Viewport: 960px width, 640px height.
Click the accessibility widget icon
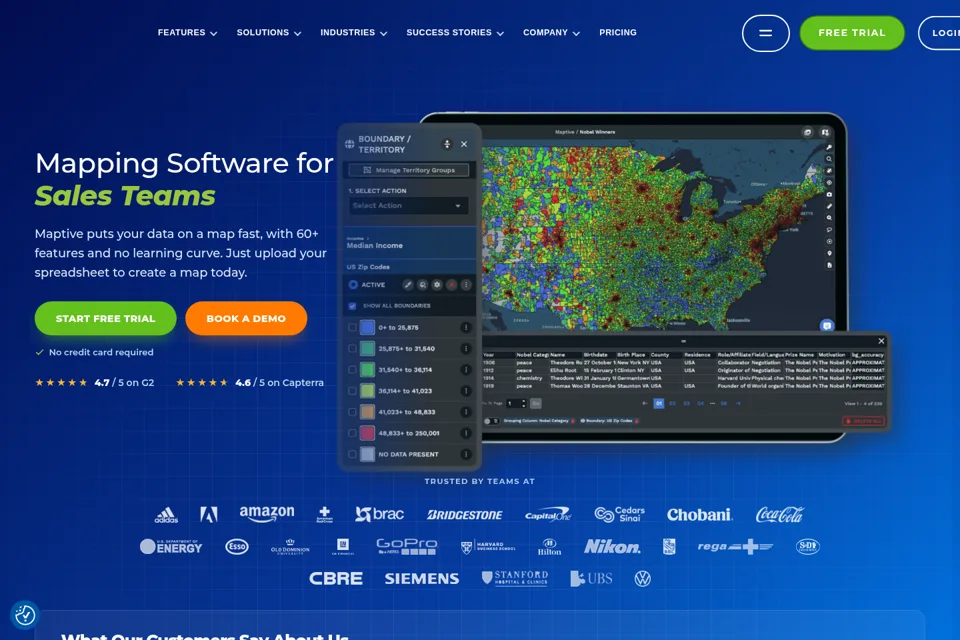pyautogui.click(x=25, y=615)
